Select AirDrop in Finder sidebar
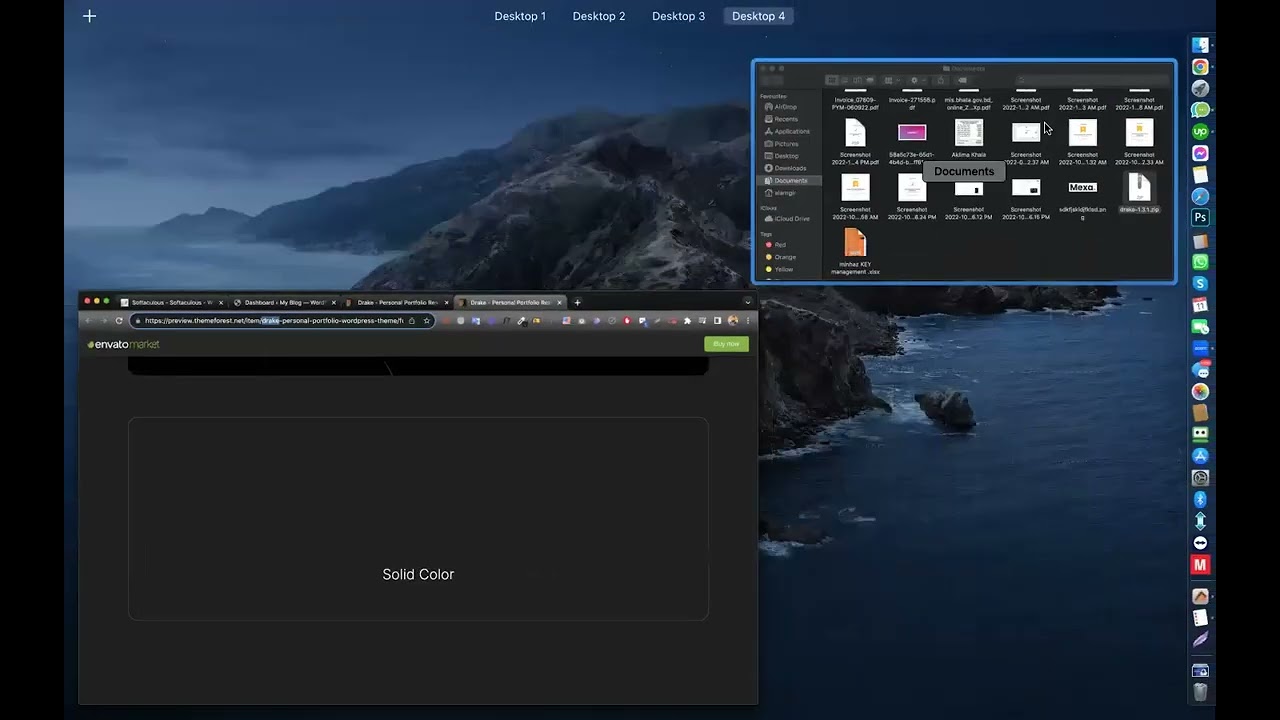1280x720 pixels. pyautogui.click(x=785, y=107)
